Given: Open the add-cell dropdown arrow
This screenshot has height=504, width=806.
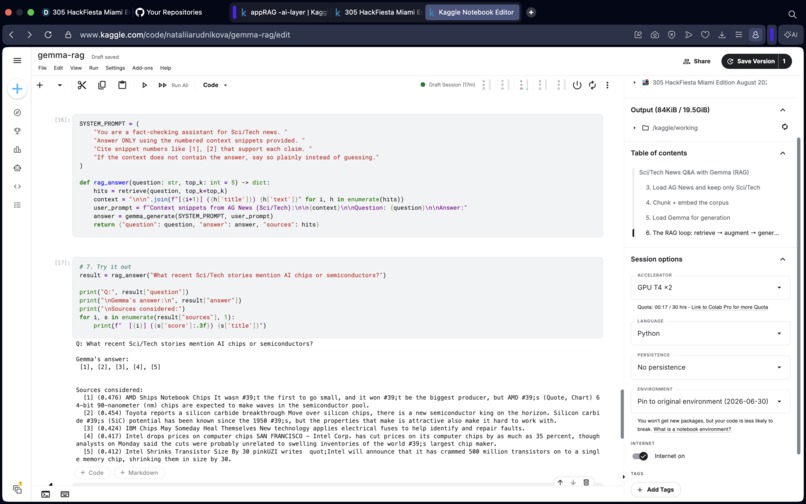Looking at the screenshot, I should point(60,85).
